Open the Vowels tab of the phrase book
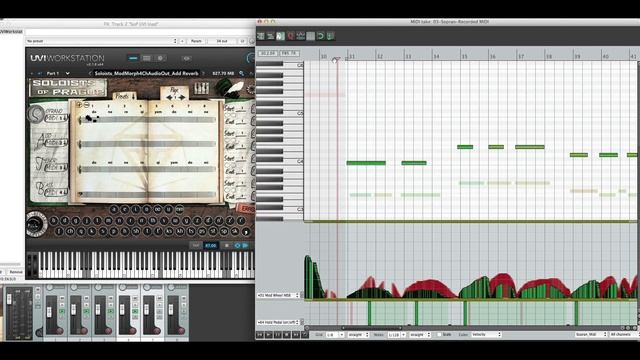The width and height of the screenshot is (640, 360). coord(124,96)
